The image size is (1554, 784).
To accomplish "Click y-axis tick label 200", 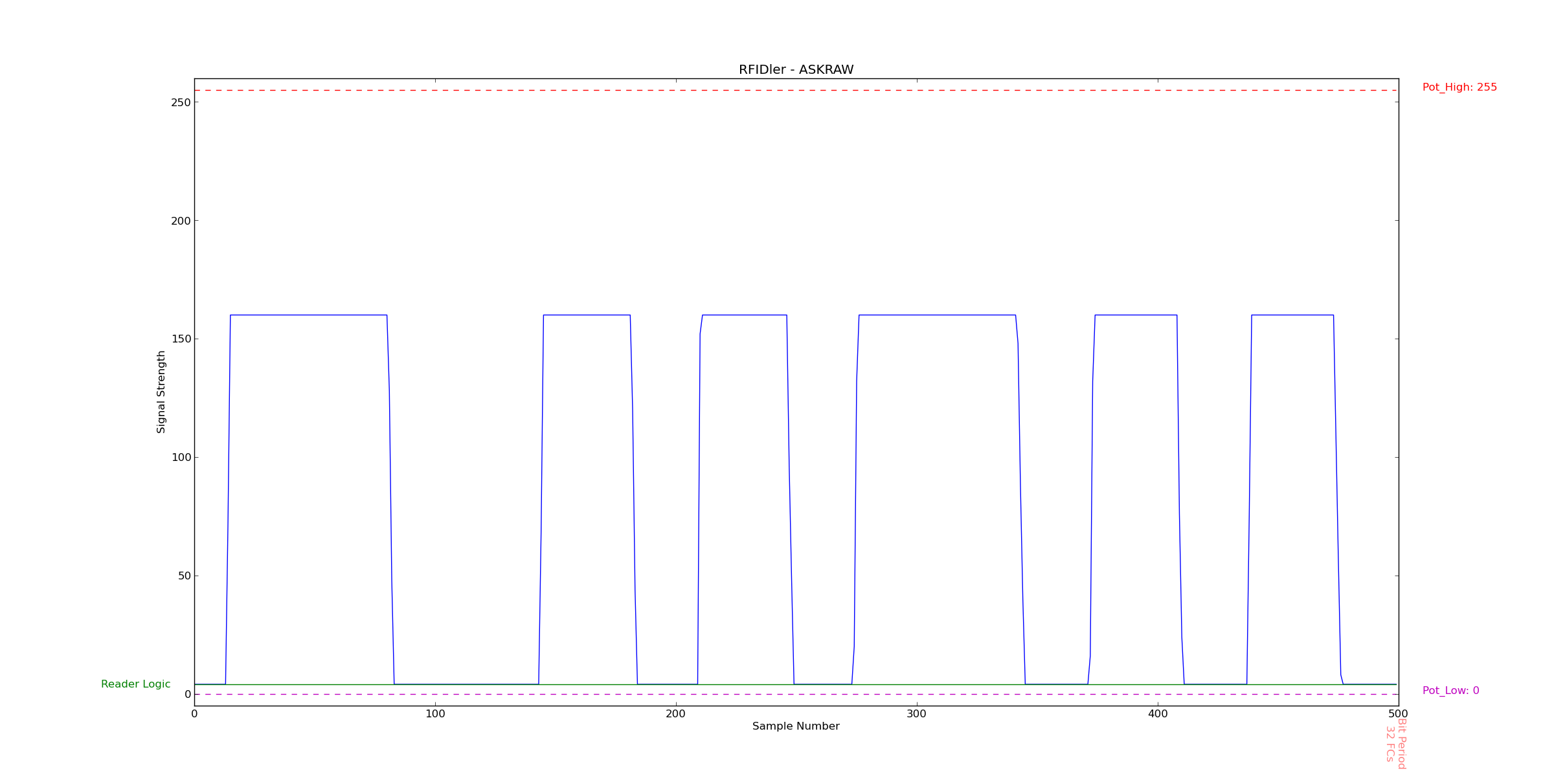I will pyautogui.click(x=181, y=221).
